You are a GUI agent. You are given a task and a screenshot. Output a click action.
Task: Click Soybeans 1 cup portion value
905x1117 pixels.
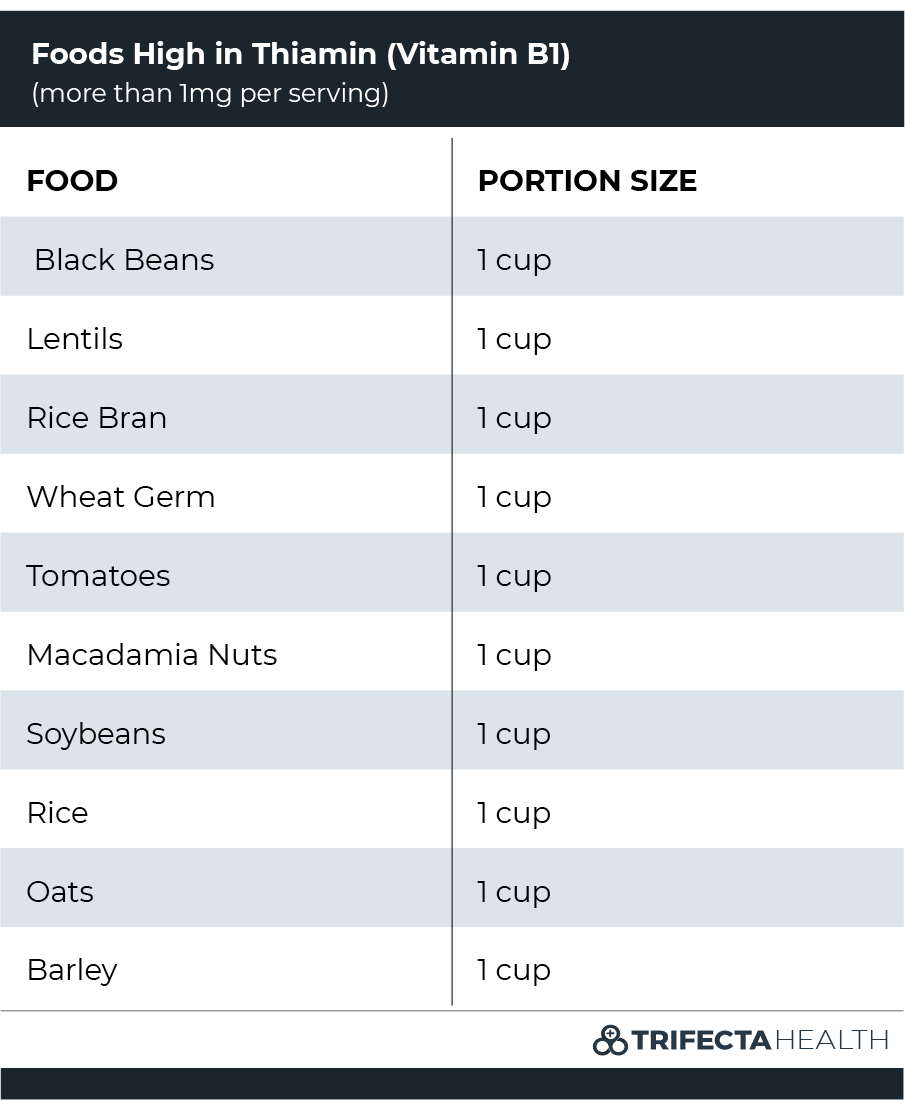coord(514,734)
